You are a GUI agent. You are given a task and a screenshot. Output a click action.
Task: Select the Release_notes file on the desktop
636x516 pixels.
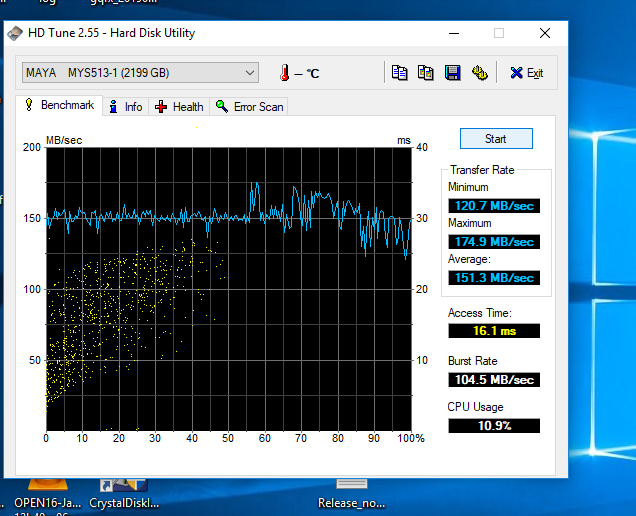pyautogui.click(x=351, y=490)
